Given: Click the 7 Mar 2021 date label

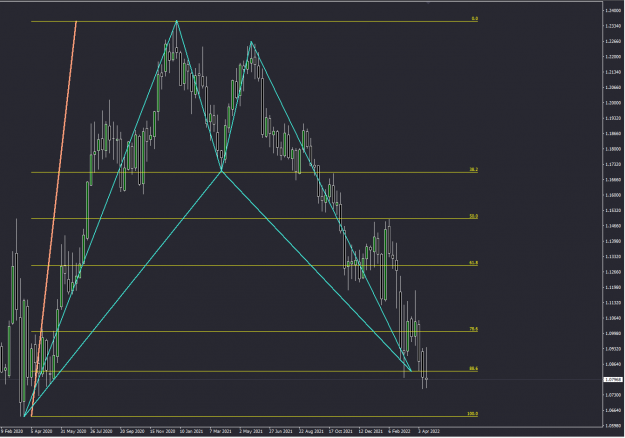Looking at the screenshot, I should (x=220, y=431).
